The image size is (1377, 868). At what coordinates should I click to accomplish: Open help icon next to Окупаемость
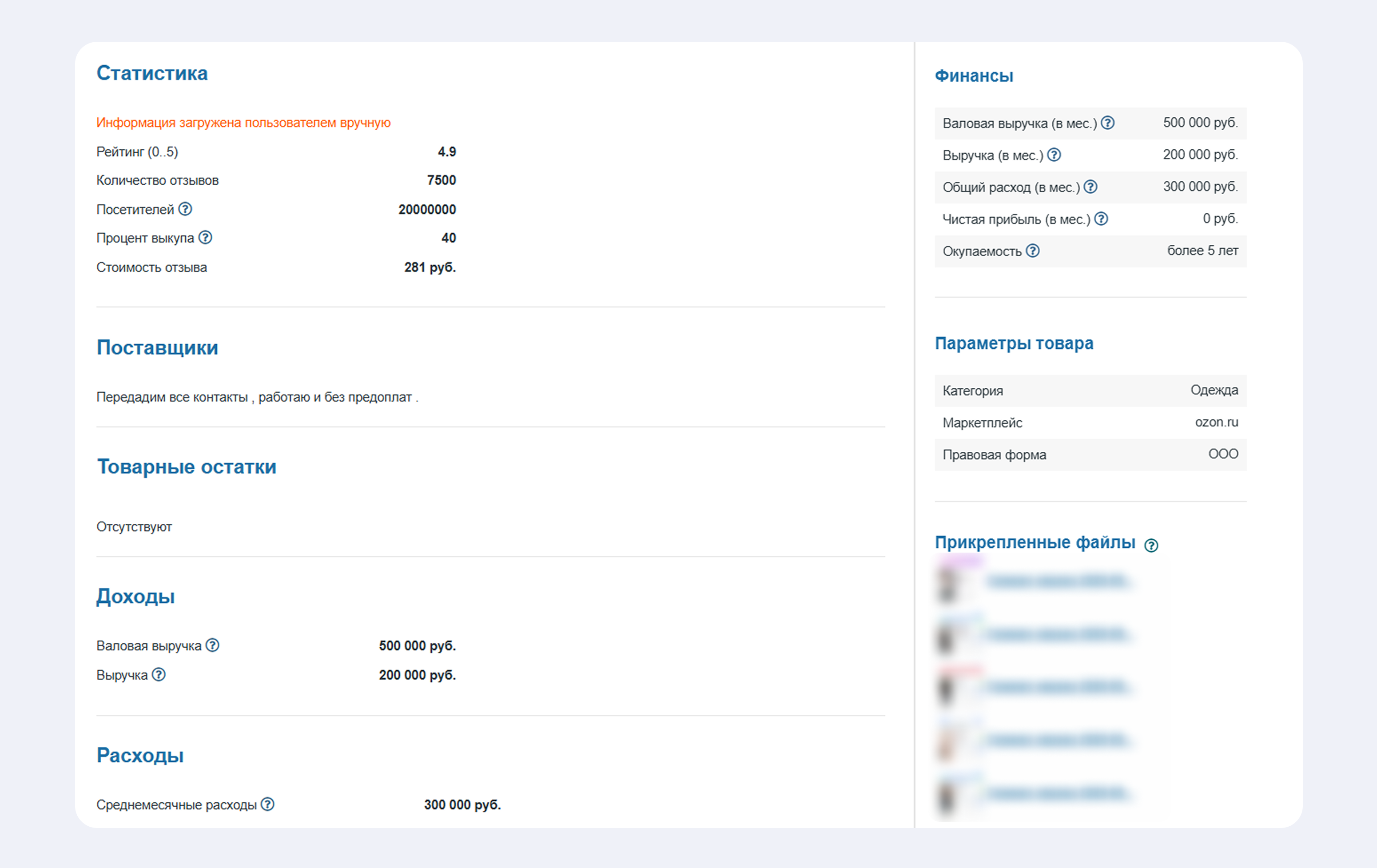[x=1032, y=251]
